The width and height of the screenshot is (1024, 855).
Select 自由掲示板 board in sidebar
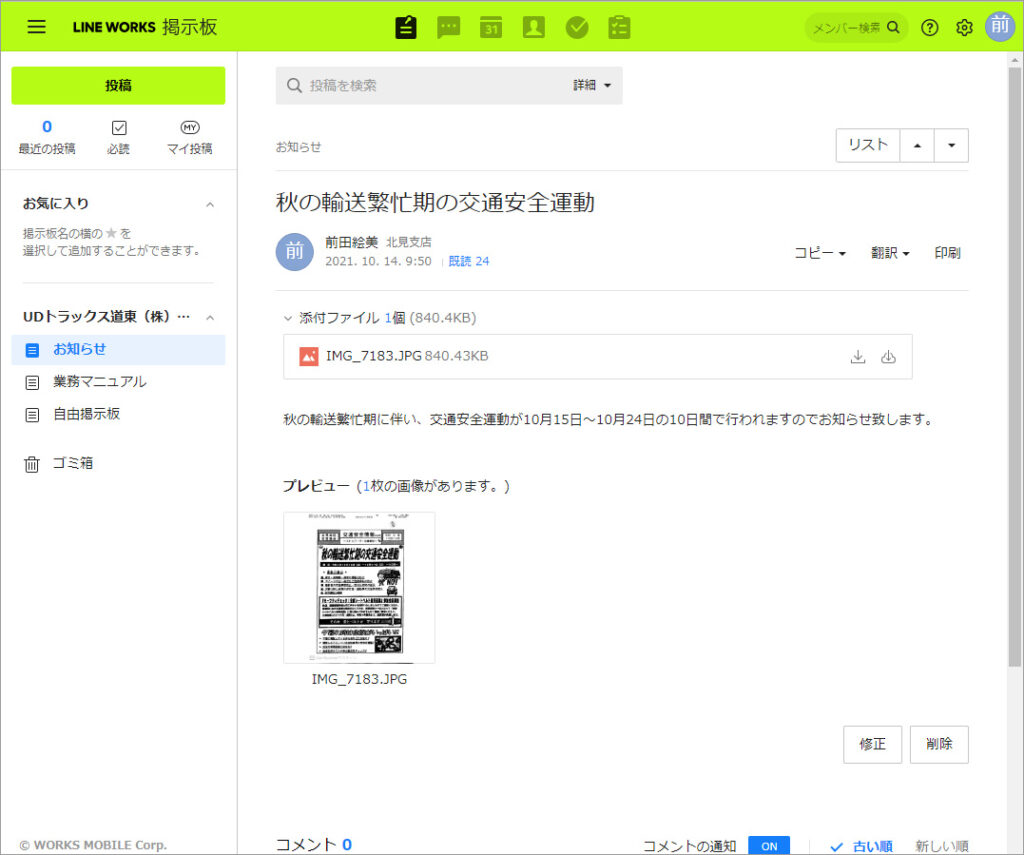[86, 413]
